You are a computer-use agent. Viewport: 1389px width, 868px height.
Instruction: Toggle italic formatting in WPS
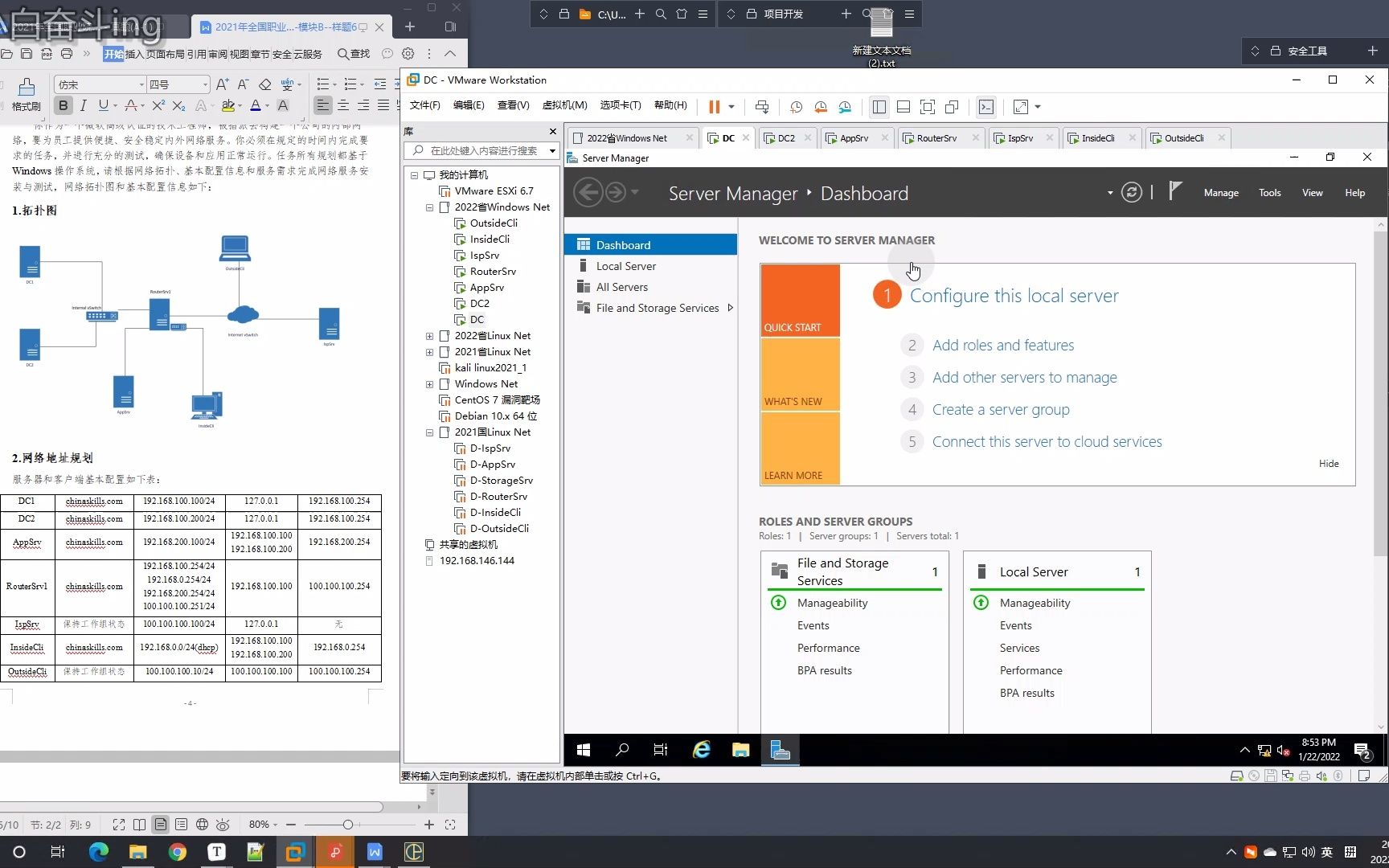click(x=83, y=105)
